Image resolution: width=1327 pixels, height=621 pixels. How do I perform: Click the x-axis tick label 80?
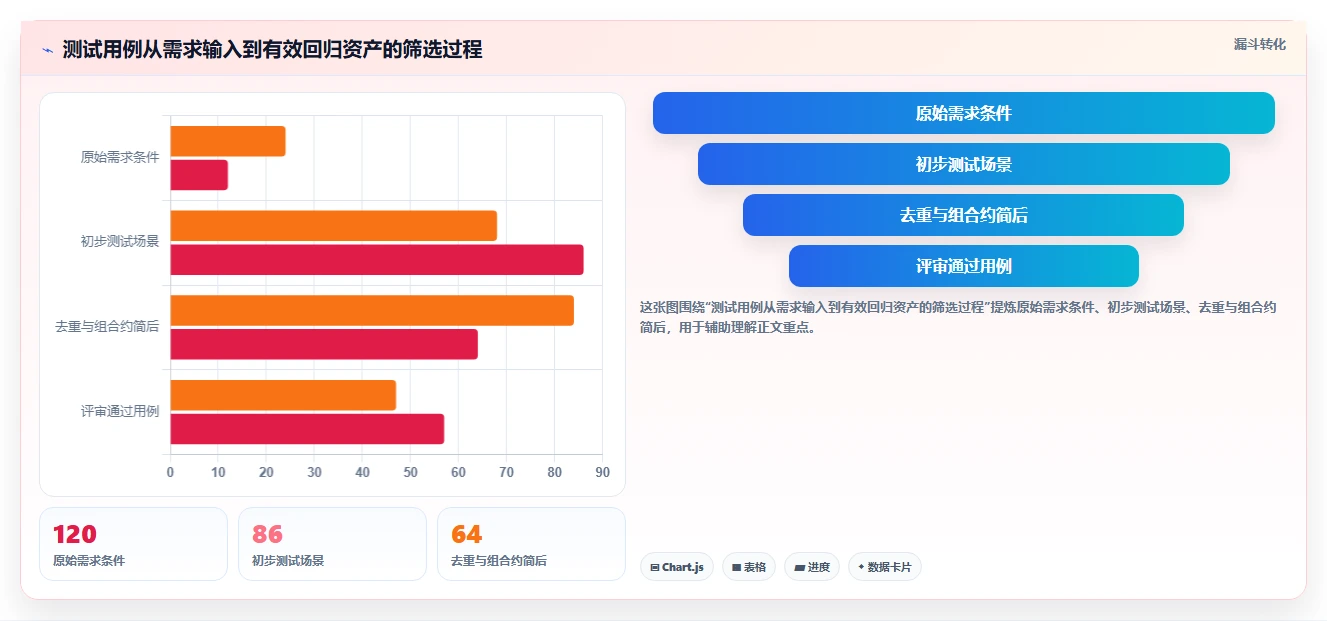pos(554,472)
